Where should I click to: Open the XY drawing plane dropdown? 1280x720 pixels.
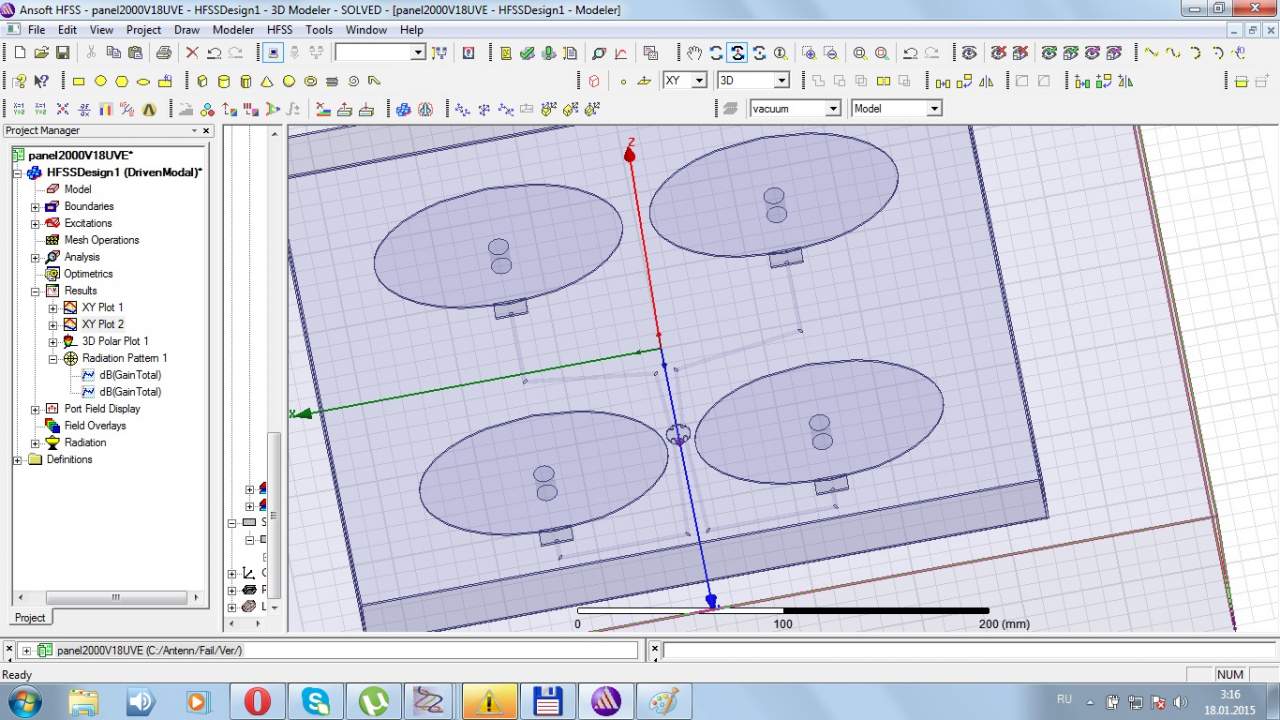[698, 80]
